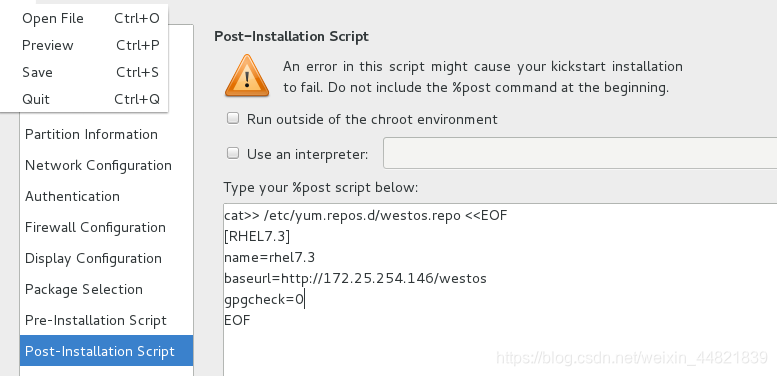Select Preview in the File menu
Viewport: 777px width, 376px height.
coord(91,45)
